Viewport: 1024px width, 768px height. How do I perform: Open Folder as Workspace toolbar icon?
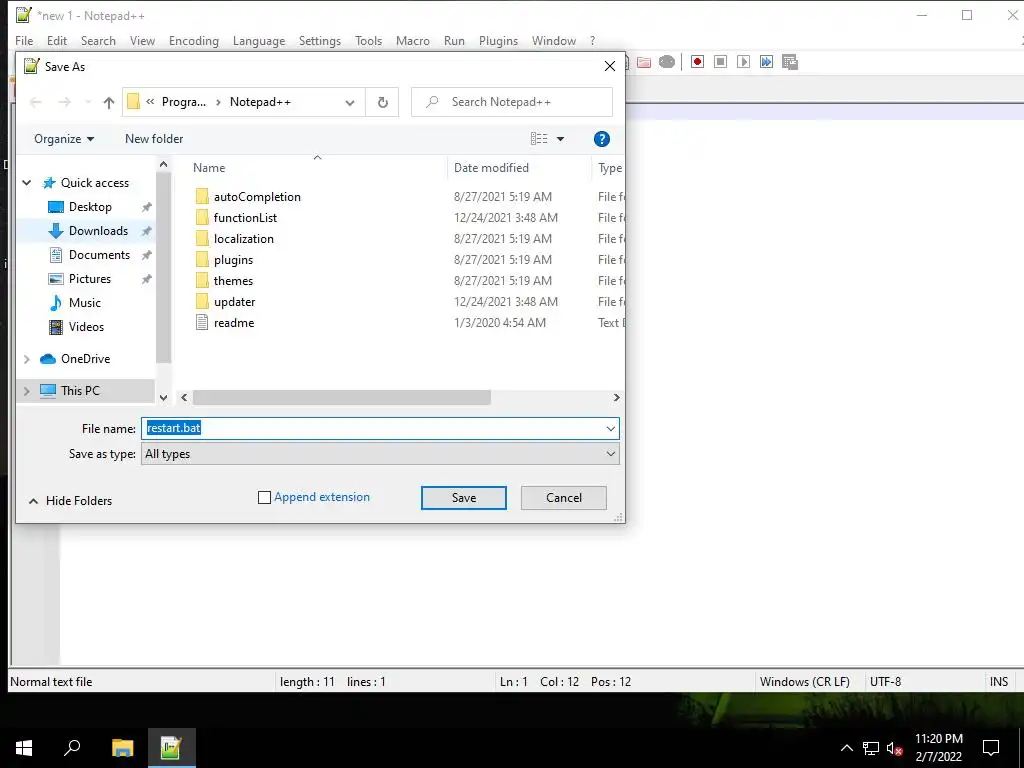(x=644, y=62)
